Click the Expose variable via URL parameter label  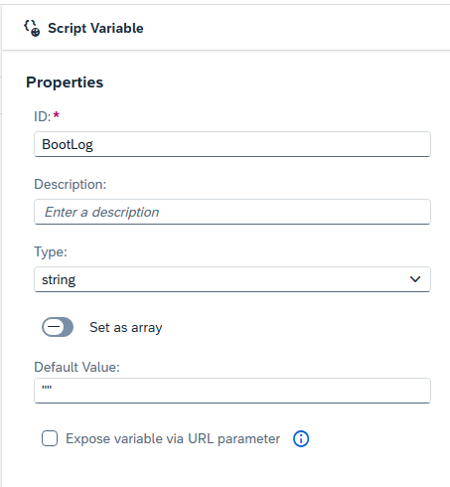pos(173,439)
